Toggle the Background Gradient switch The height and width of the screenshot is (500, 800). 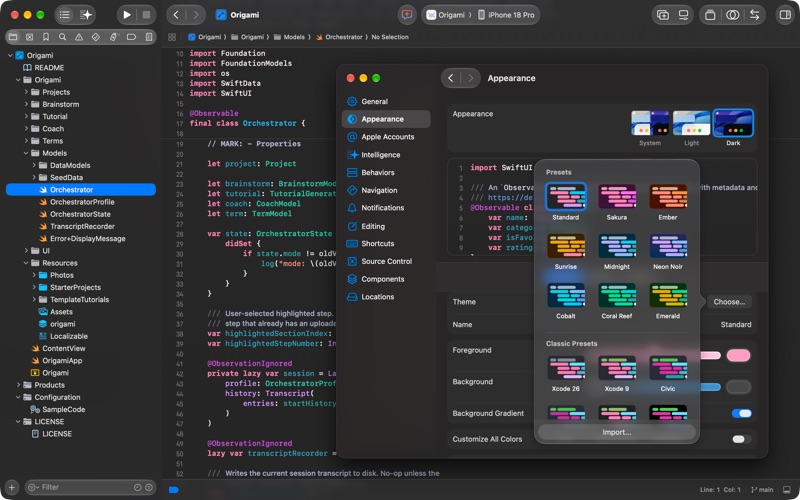click(x=741, y=413)
